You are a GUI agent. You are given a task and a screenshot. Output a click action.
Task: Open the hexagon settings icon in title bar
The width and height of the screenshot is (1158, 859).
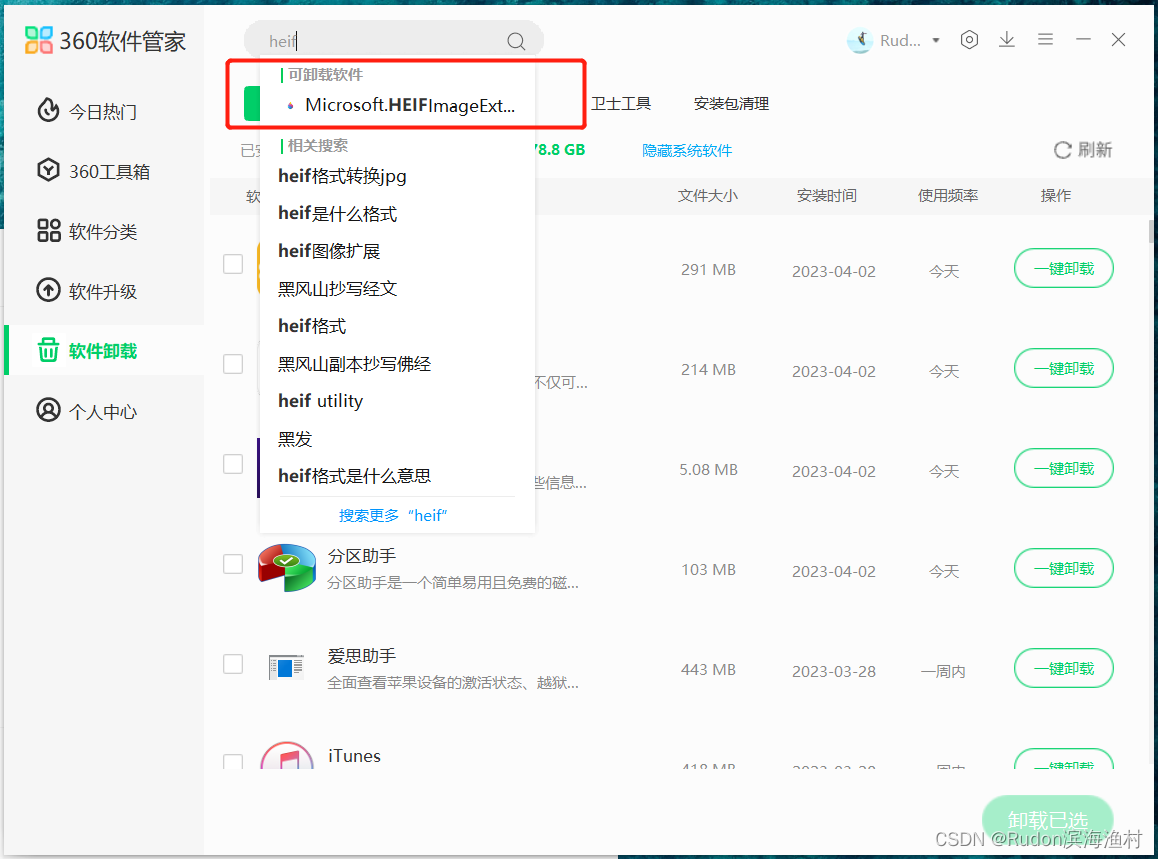970,40
